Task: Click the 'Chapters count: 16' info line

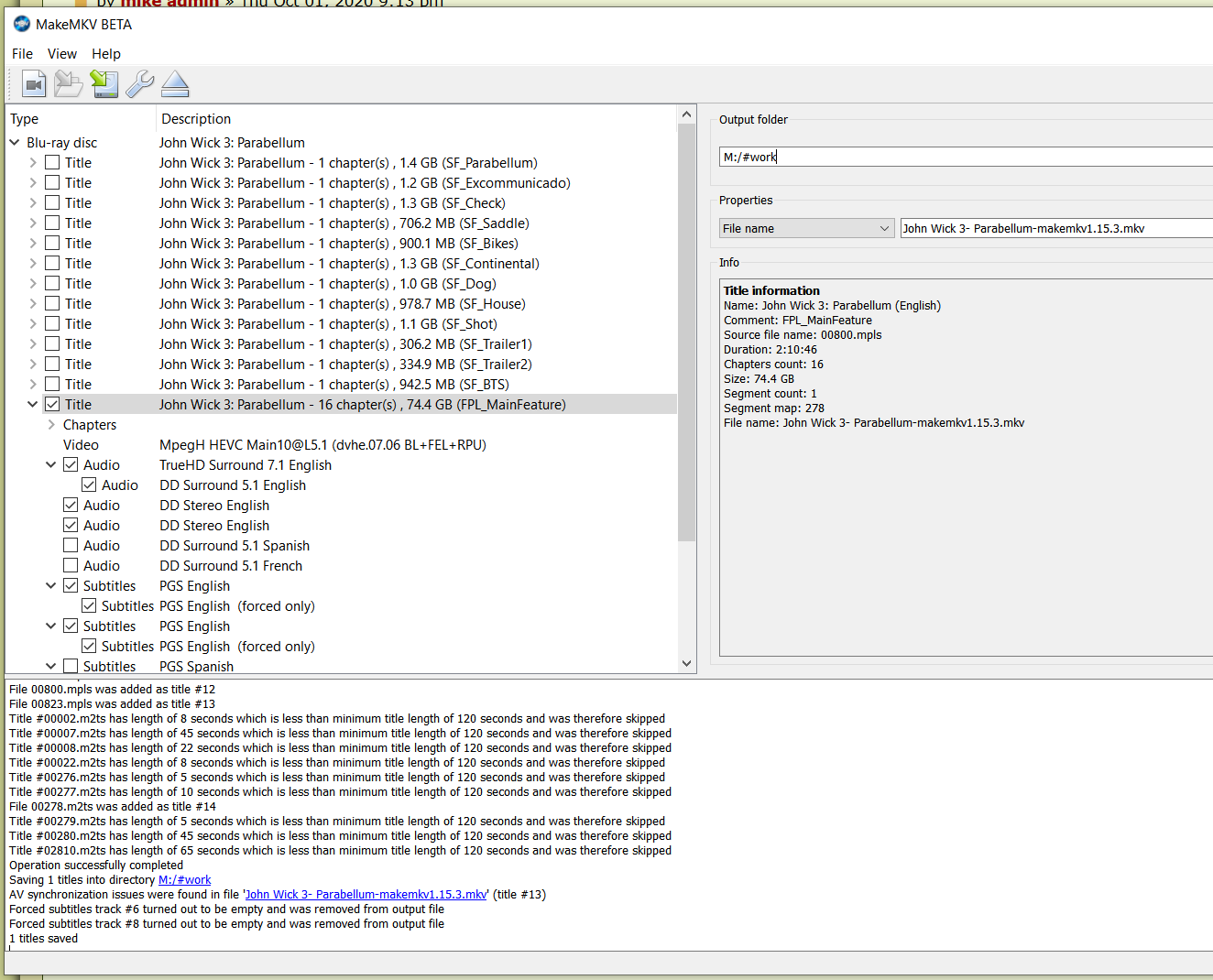Action: 774,365
